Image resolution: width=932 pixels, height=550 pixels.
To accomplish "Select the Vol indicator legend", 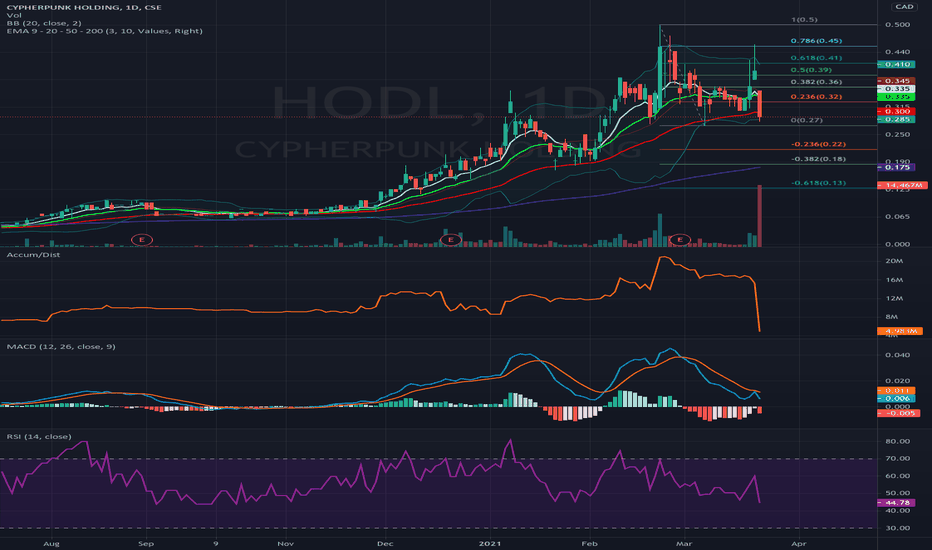I will click(14, 15).
